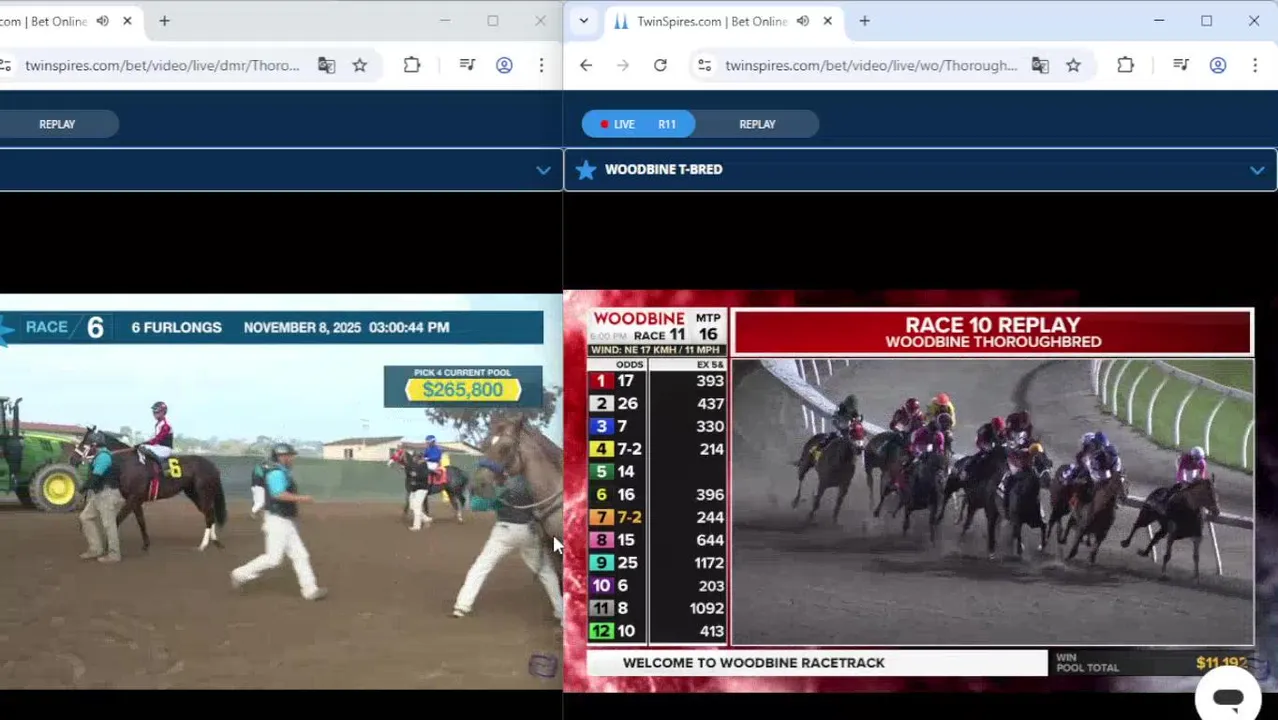Click WOODBINE T-BRED track name text
The width and height of the screenshot is (1278, 720).
pos(663,170)
